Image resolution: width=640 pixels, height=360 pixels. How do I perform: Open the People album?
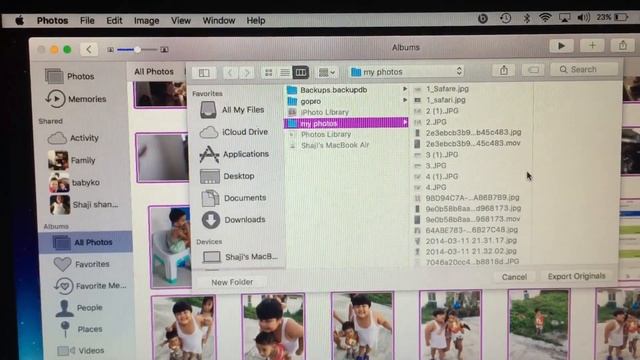point(79,308)
